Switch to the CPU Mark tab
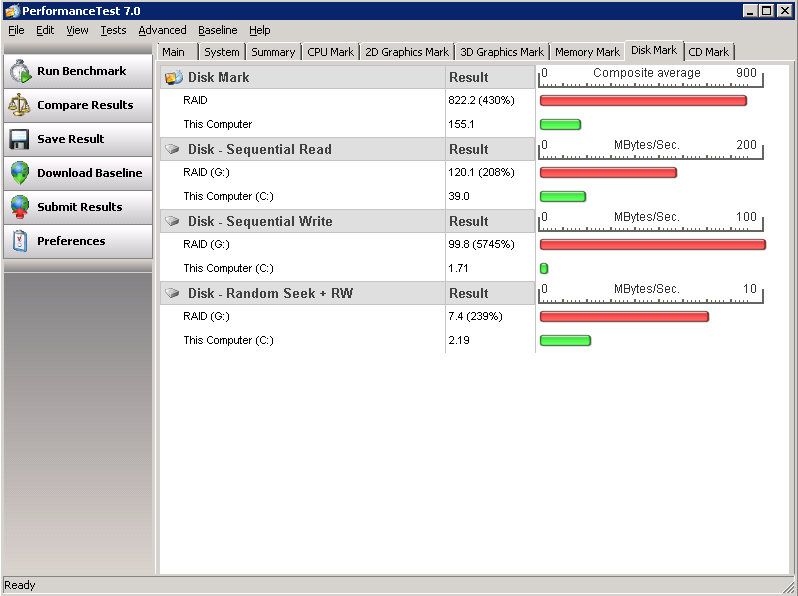The width and height of the screenshot is (798, 596). coord(330,52)
